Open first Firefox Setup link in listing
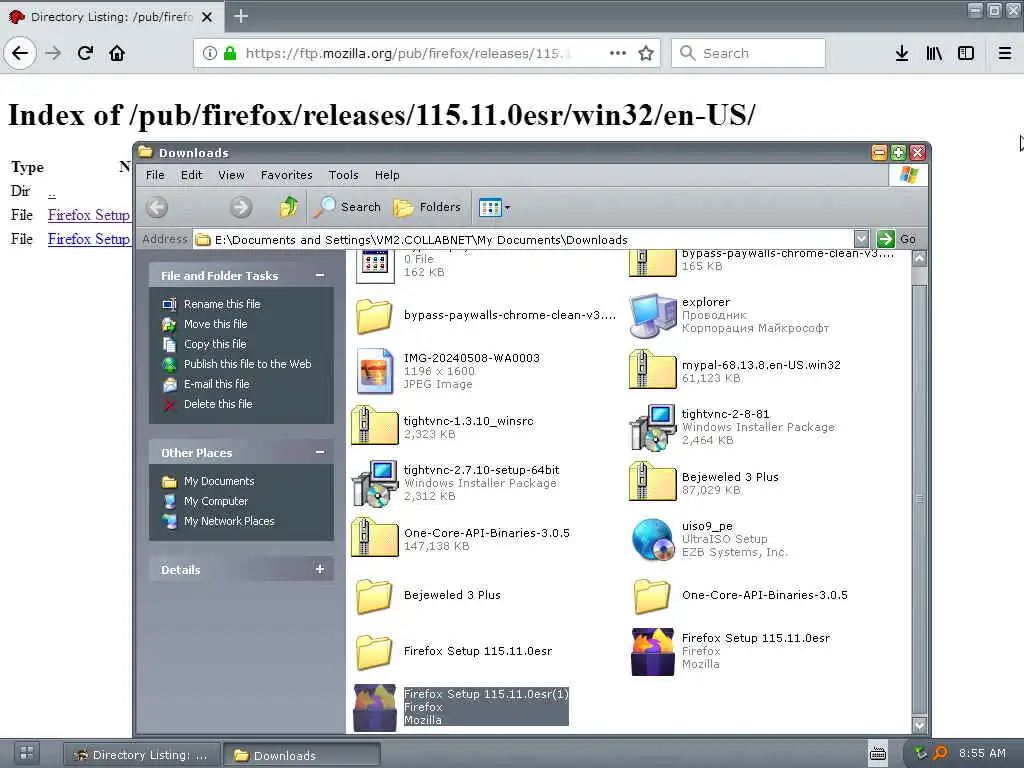Screen dimensions: 1024x768 89,215
